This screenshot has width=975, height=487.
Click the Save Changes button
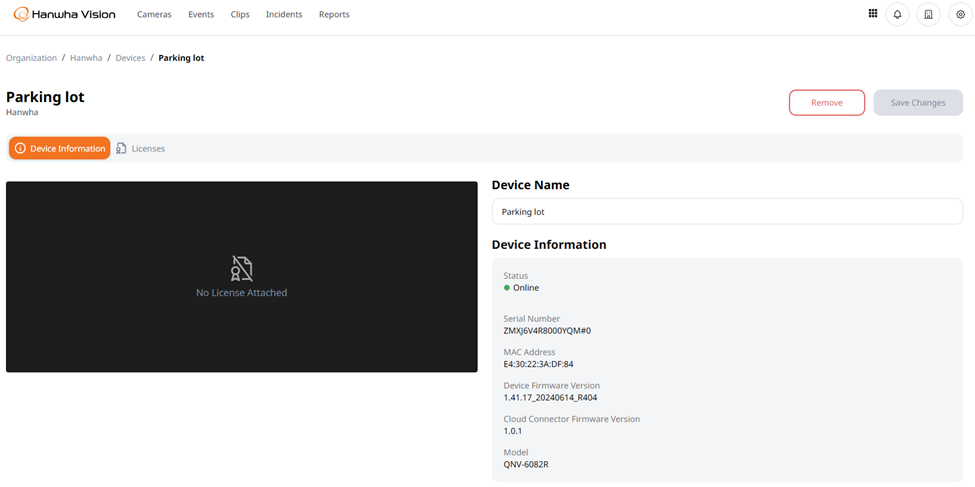[918, 103]
